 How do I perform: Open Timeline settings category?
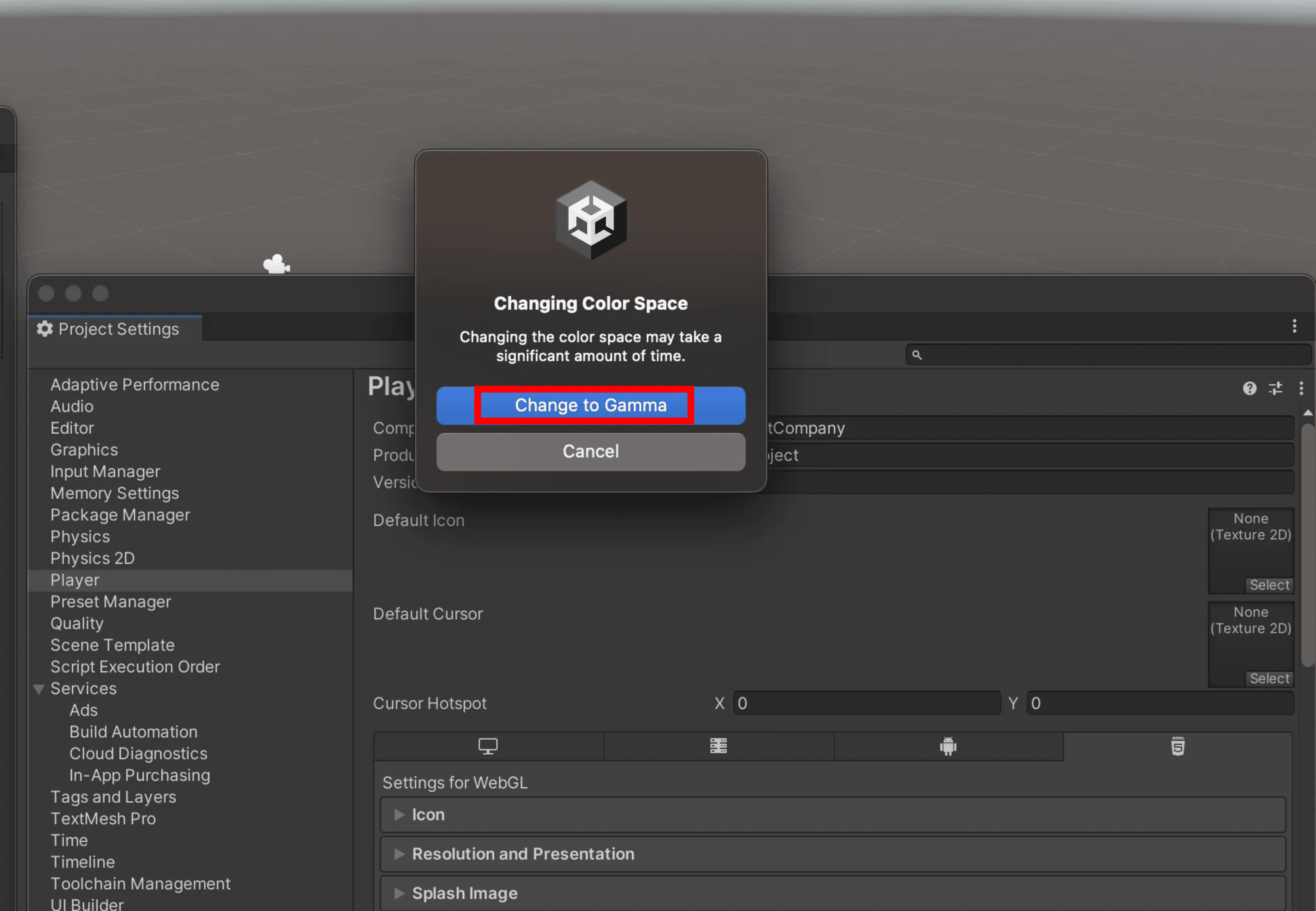[83, 862]
